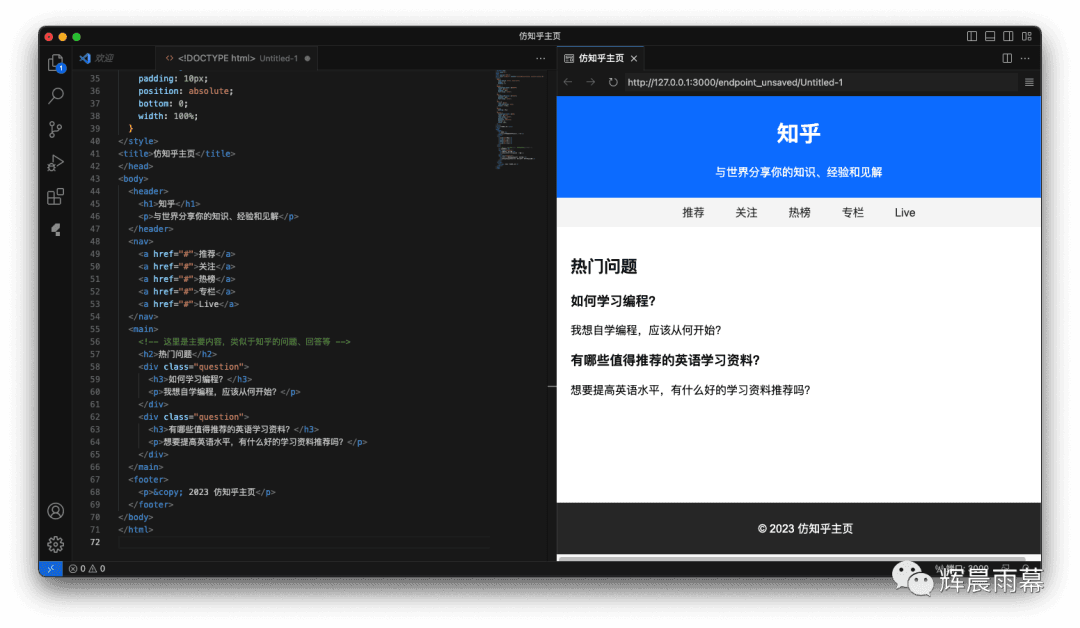Open the Search view in activity bar
Screen dimensions: 1080x628
point(56,96)
